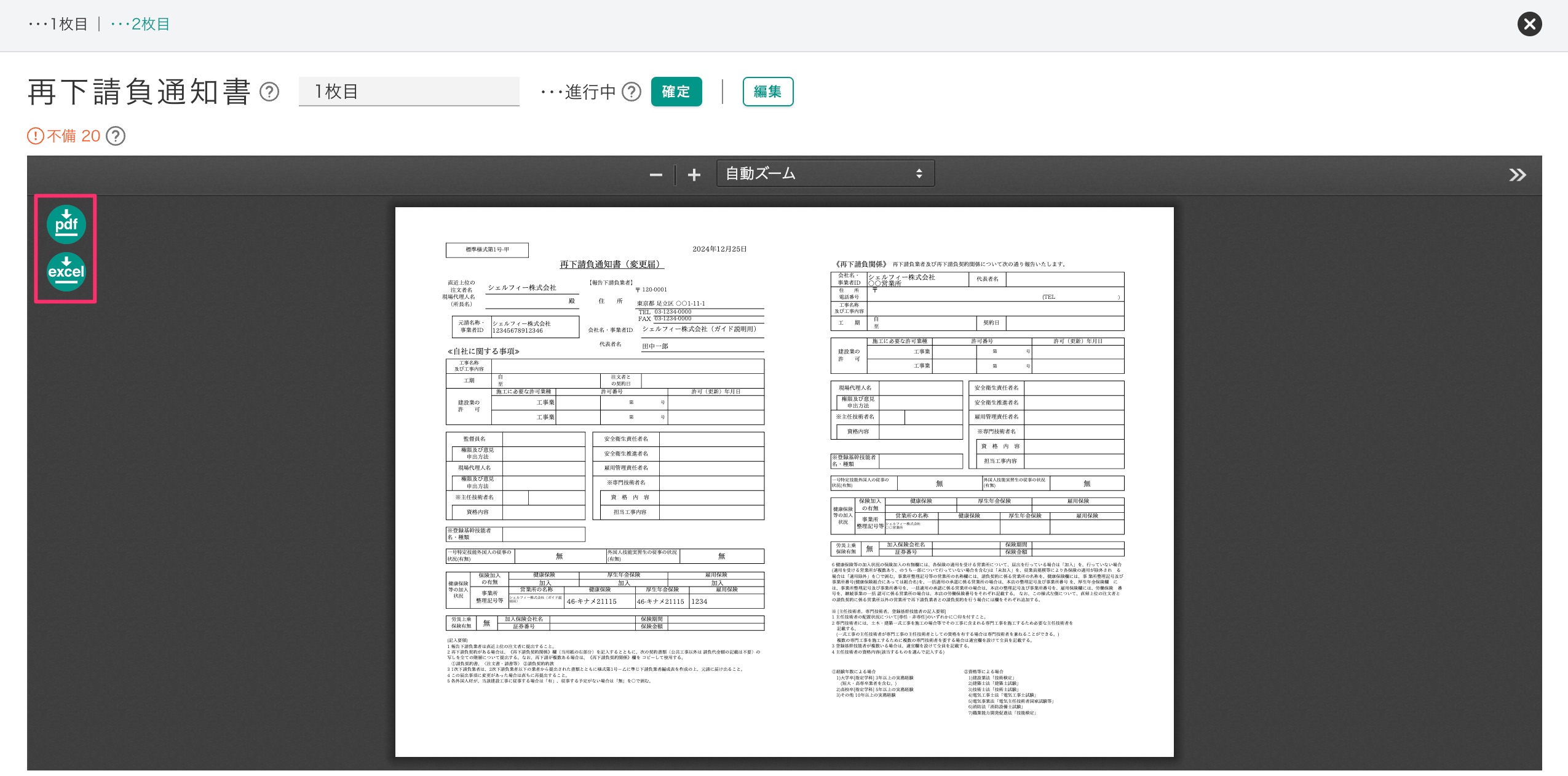The height and width of the screenshot is (776, 1568).
Task: Click the 編集 edit button
Action: (768, 92)
